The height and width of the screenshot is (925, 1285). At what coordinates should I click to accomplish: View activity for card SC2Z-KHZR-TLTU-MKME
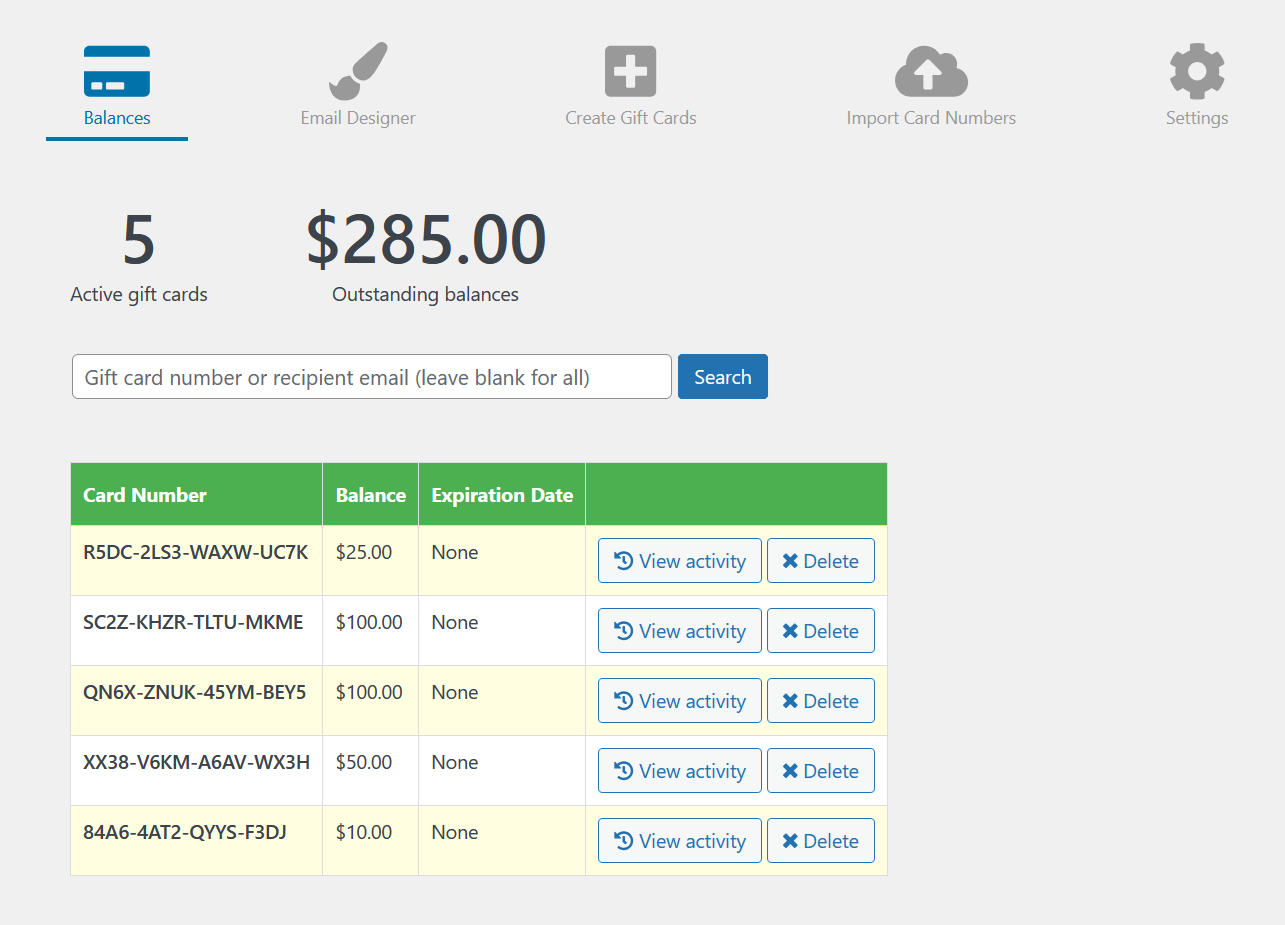(x=680, y=631)
